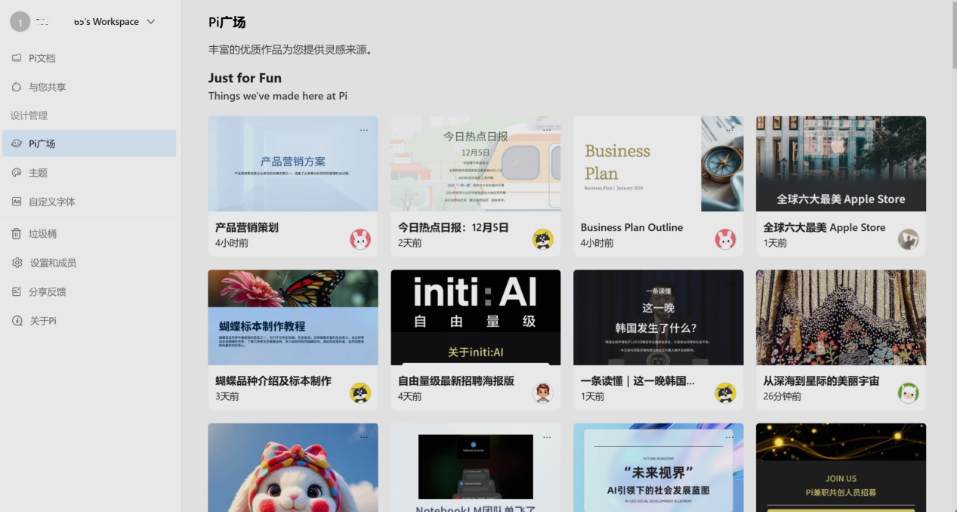This screenshot has height=512, width=957.
Task: Click the 自定义字体 font icon
Action: coord(16,201)
